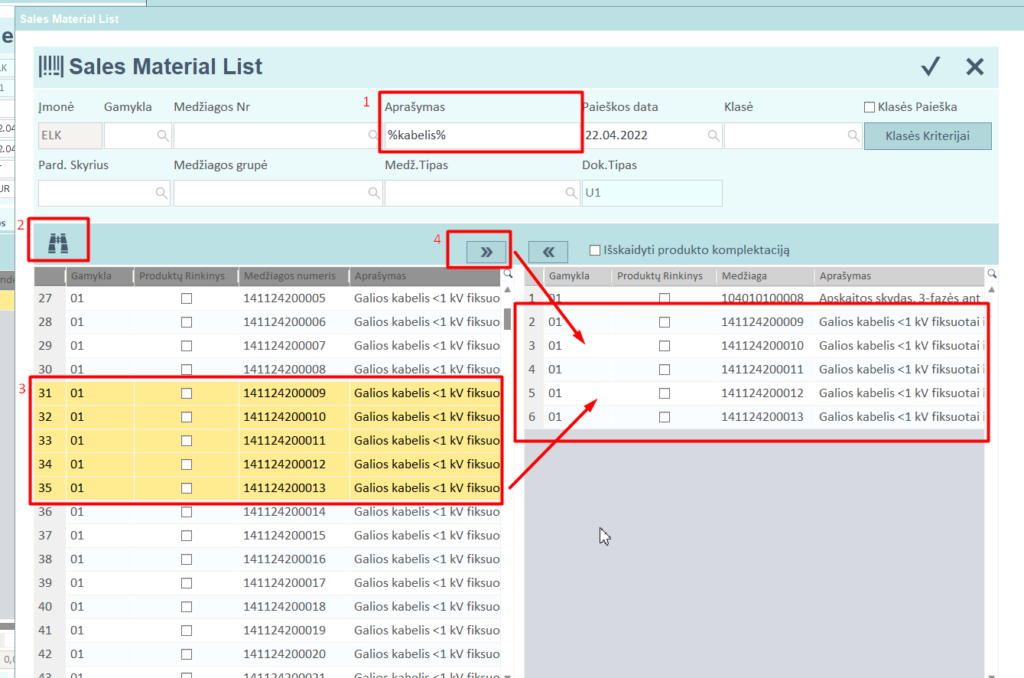Check Produktų Rinkinys box in row 27
The image size is (1024, 678).
186,298
